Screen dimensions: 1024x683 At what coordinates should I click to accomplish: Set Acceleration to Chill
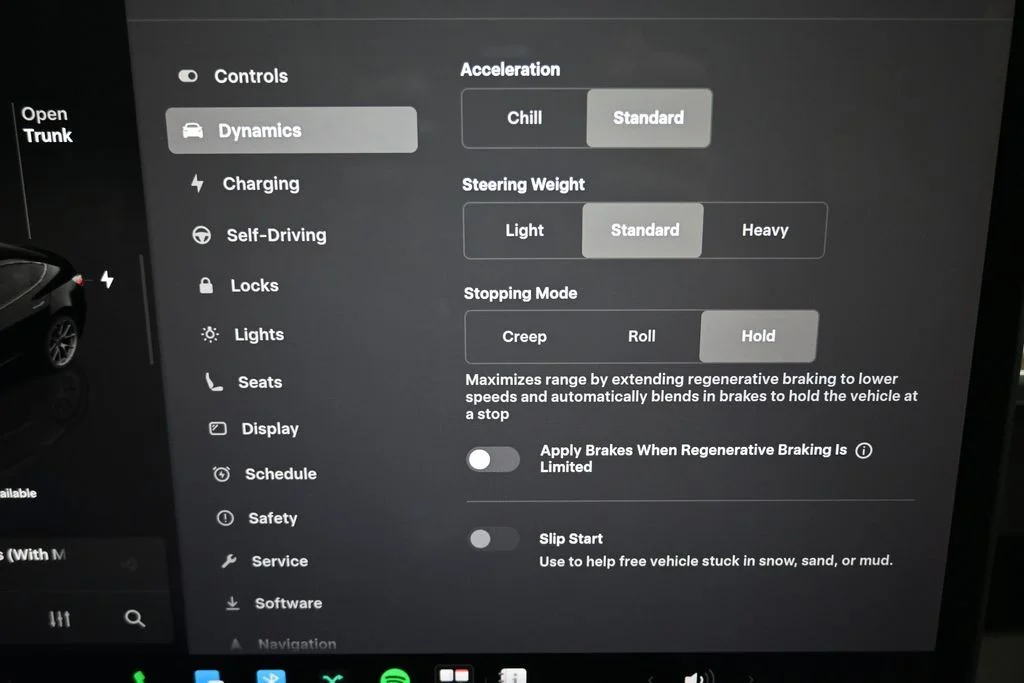[524, 118]
